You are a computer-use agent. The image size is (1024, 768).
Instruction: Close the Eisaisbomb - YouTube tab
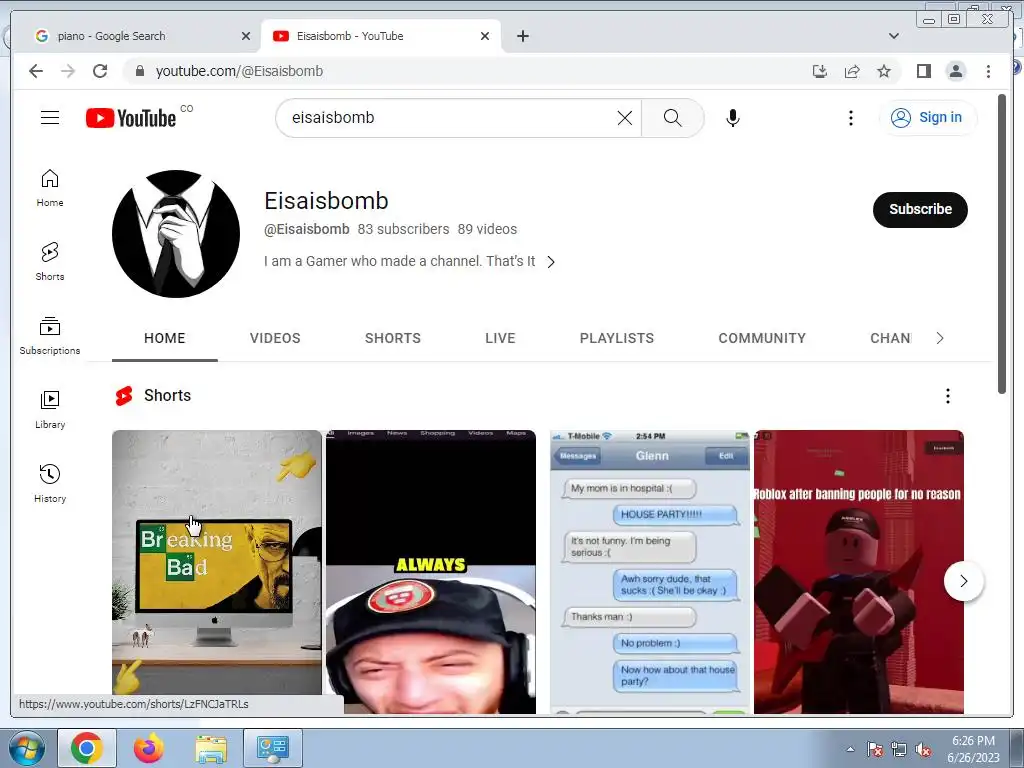tap(485, 36)
